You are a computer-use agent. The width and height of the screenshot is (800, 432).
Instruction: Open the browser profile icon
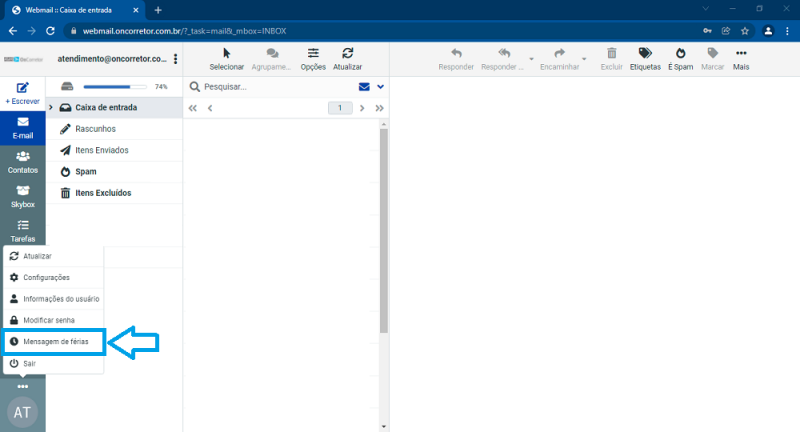point(768,31)
